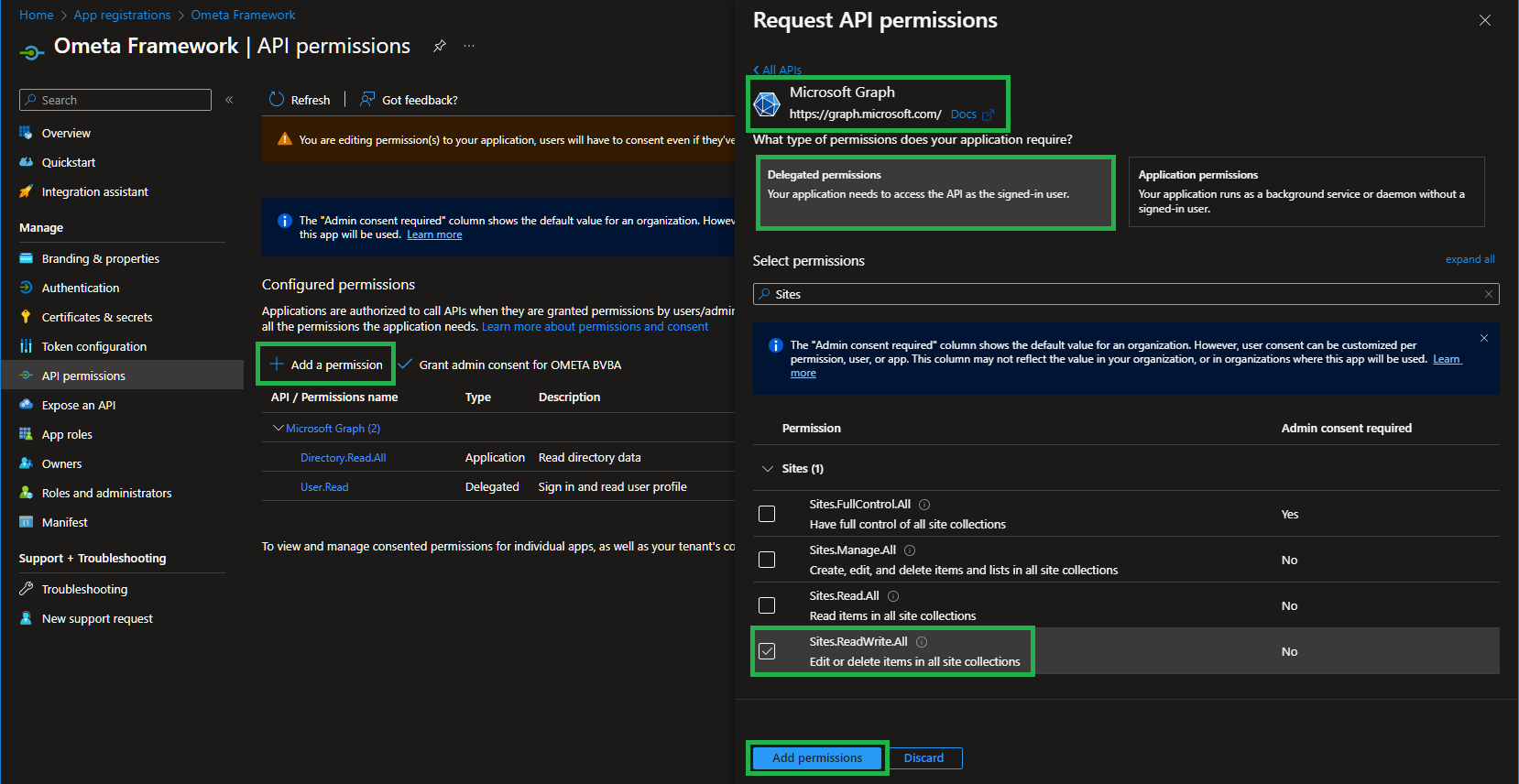1519x784 pixels.
Task: Click the Microsoft Graph logo icon
Action: click(x=767, y=103)
